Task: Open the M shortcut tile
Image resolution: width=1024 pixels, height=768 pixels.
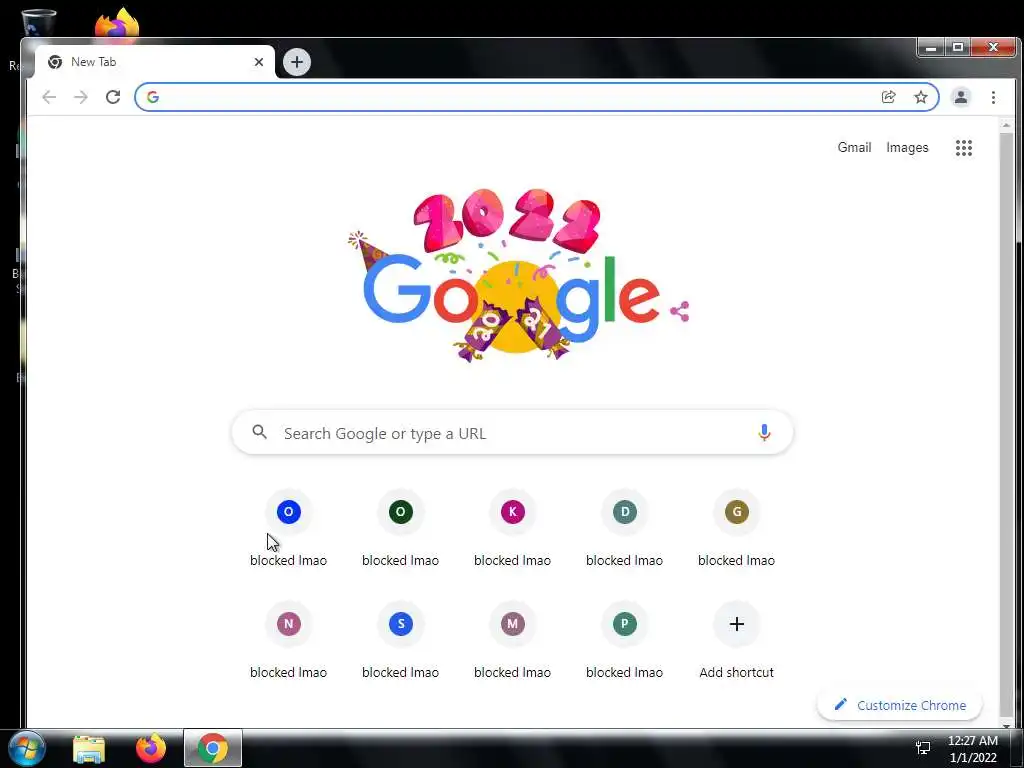Action: 513,641
